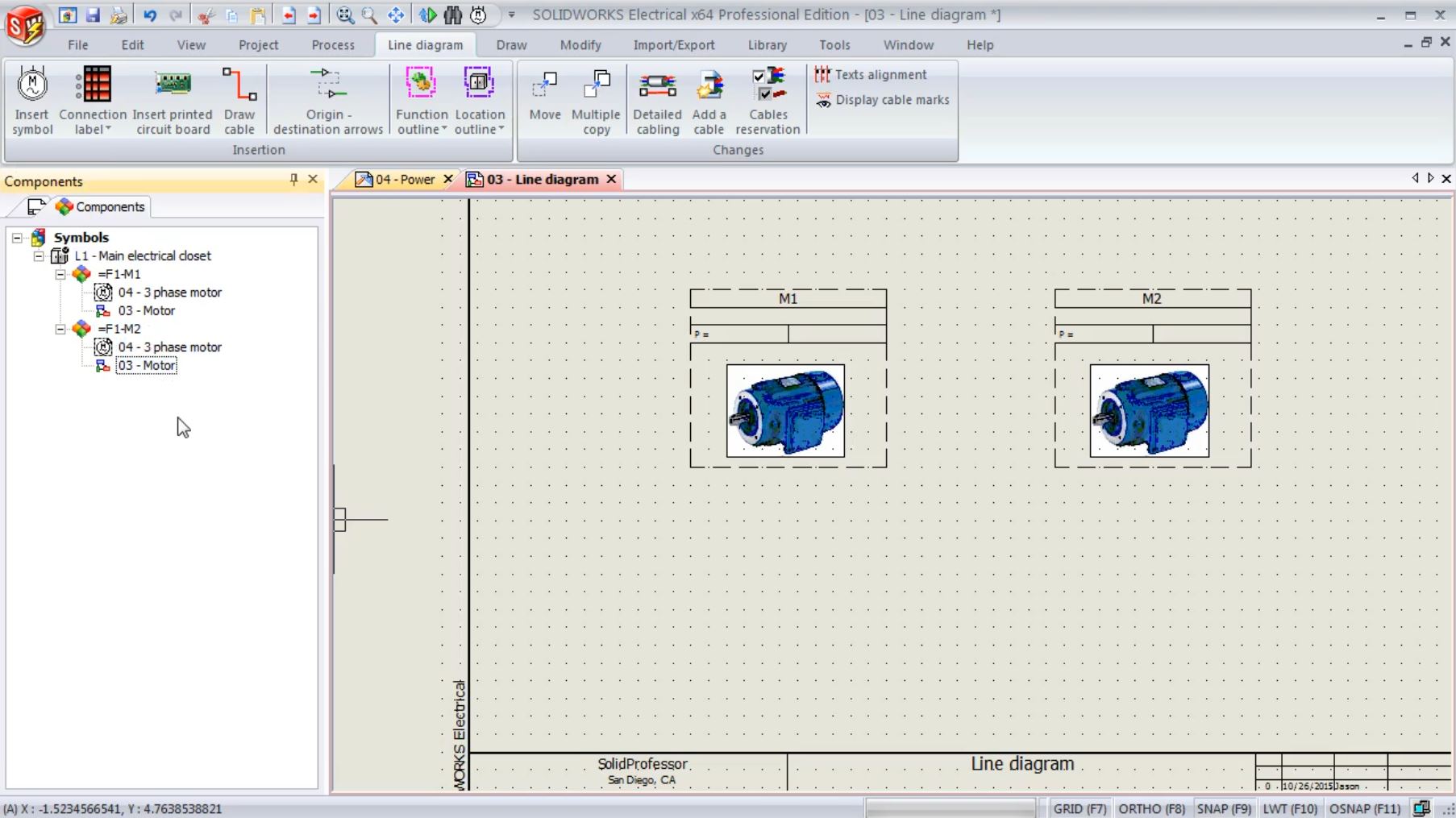The image size is (1456, 818).
Task: Switch to the Process ribbon tab
Action: pos(333,45)
